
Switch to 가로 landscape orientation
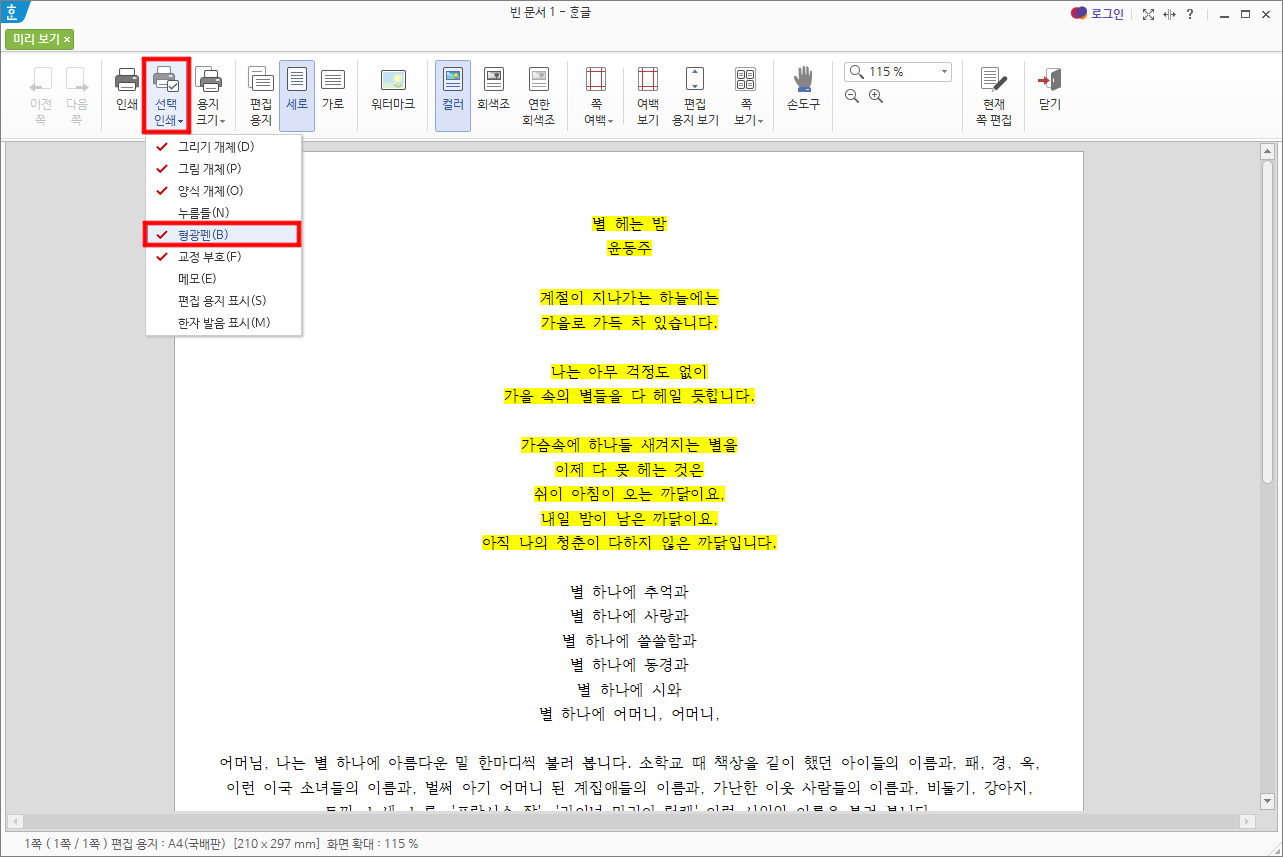coord(333,89)
